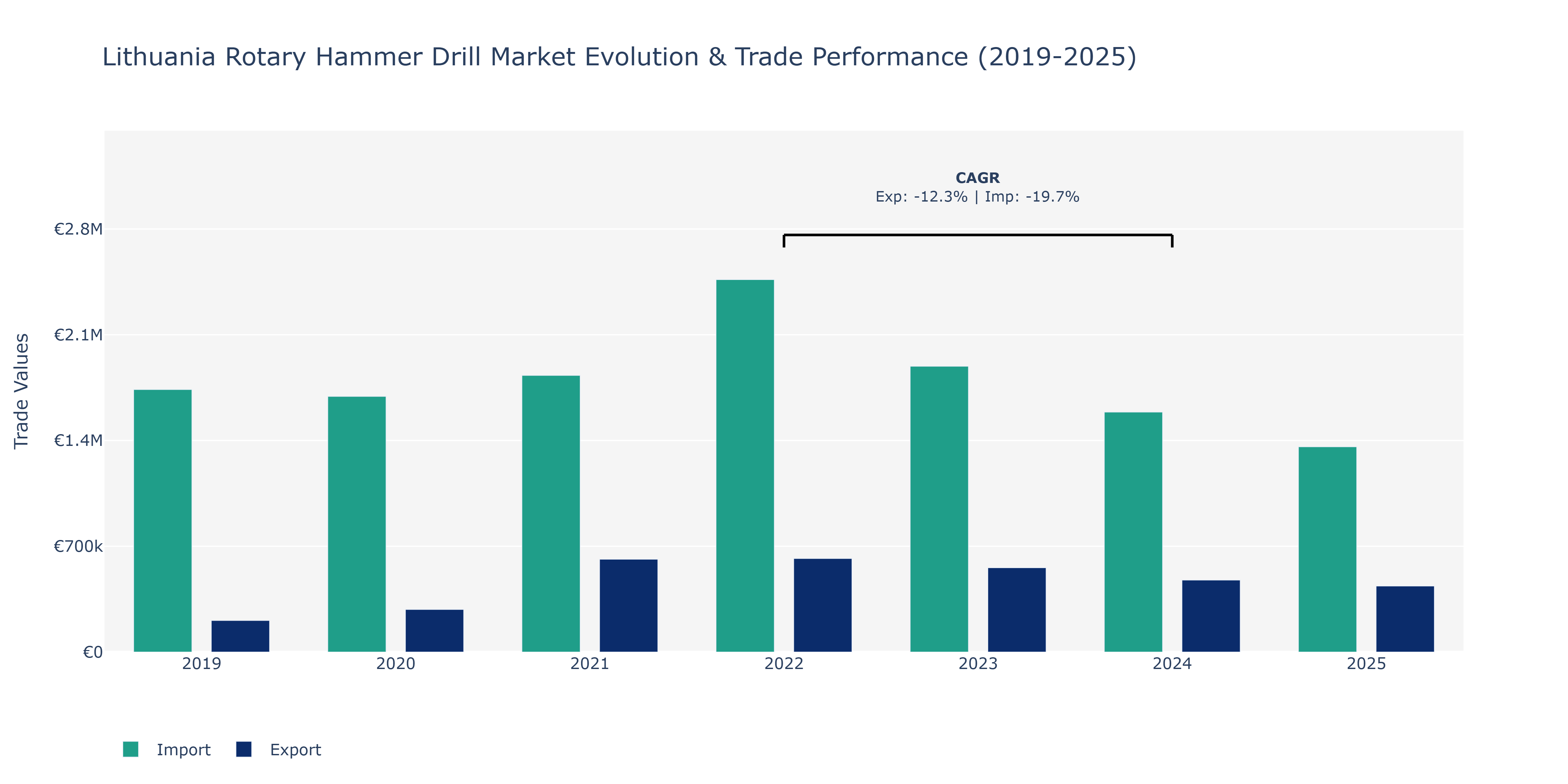This screenshot has width=1568, height=784.
Task: Click the chart title text
Action: click(619, 57)
